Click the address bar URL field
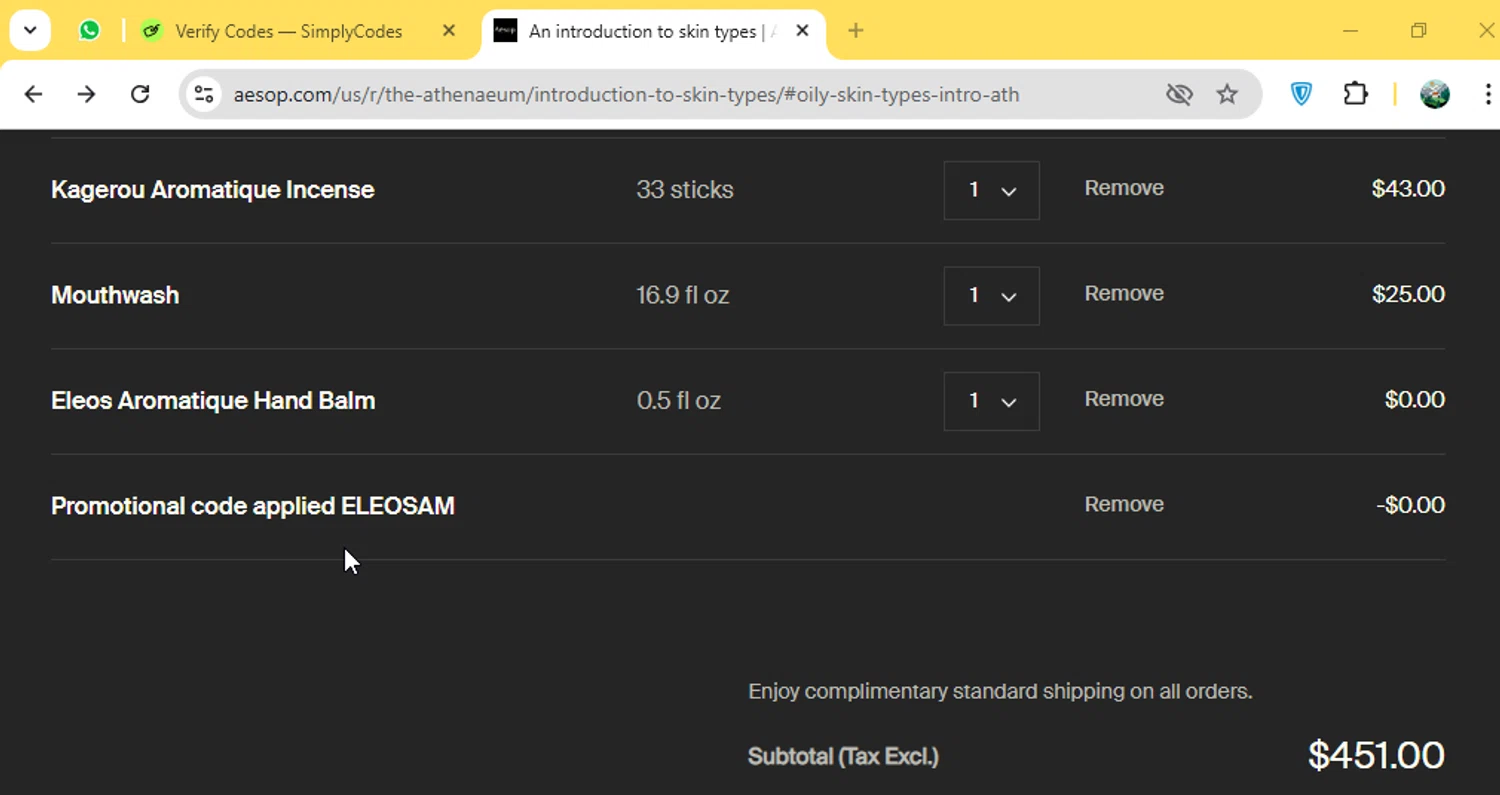Viewport: 1500px width, 795px height. pos(626,94)
